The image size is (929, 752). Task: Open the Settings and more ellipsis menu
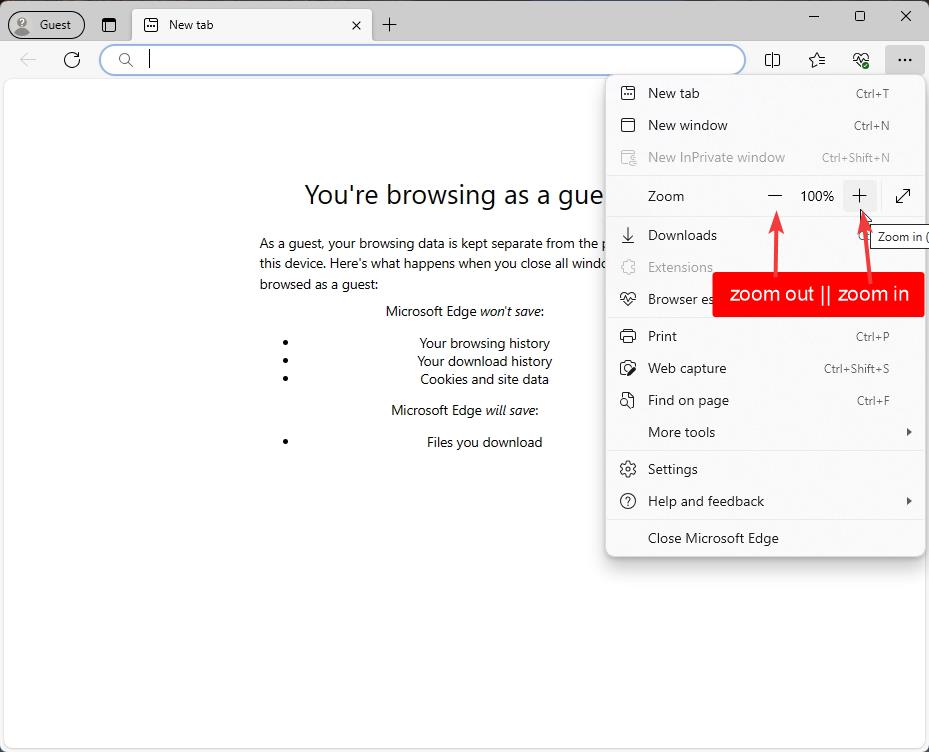point(904,60)
